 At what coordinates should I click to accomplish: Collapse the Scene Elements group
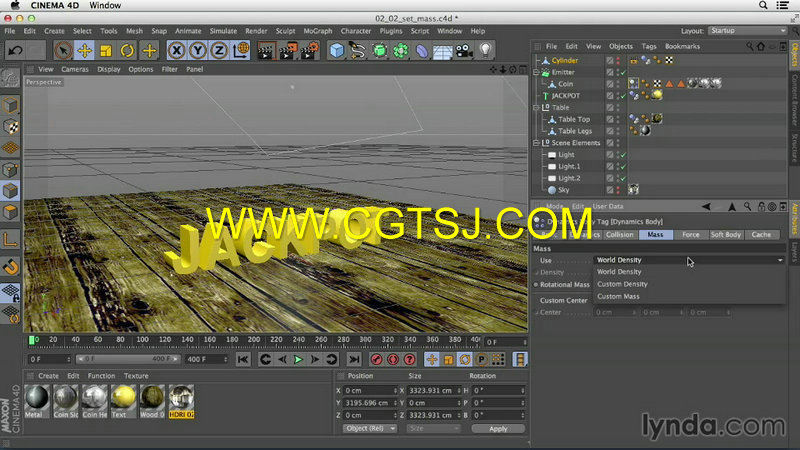pyautogui.click(x=536, y=143)
